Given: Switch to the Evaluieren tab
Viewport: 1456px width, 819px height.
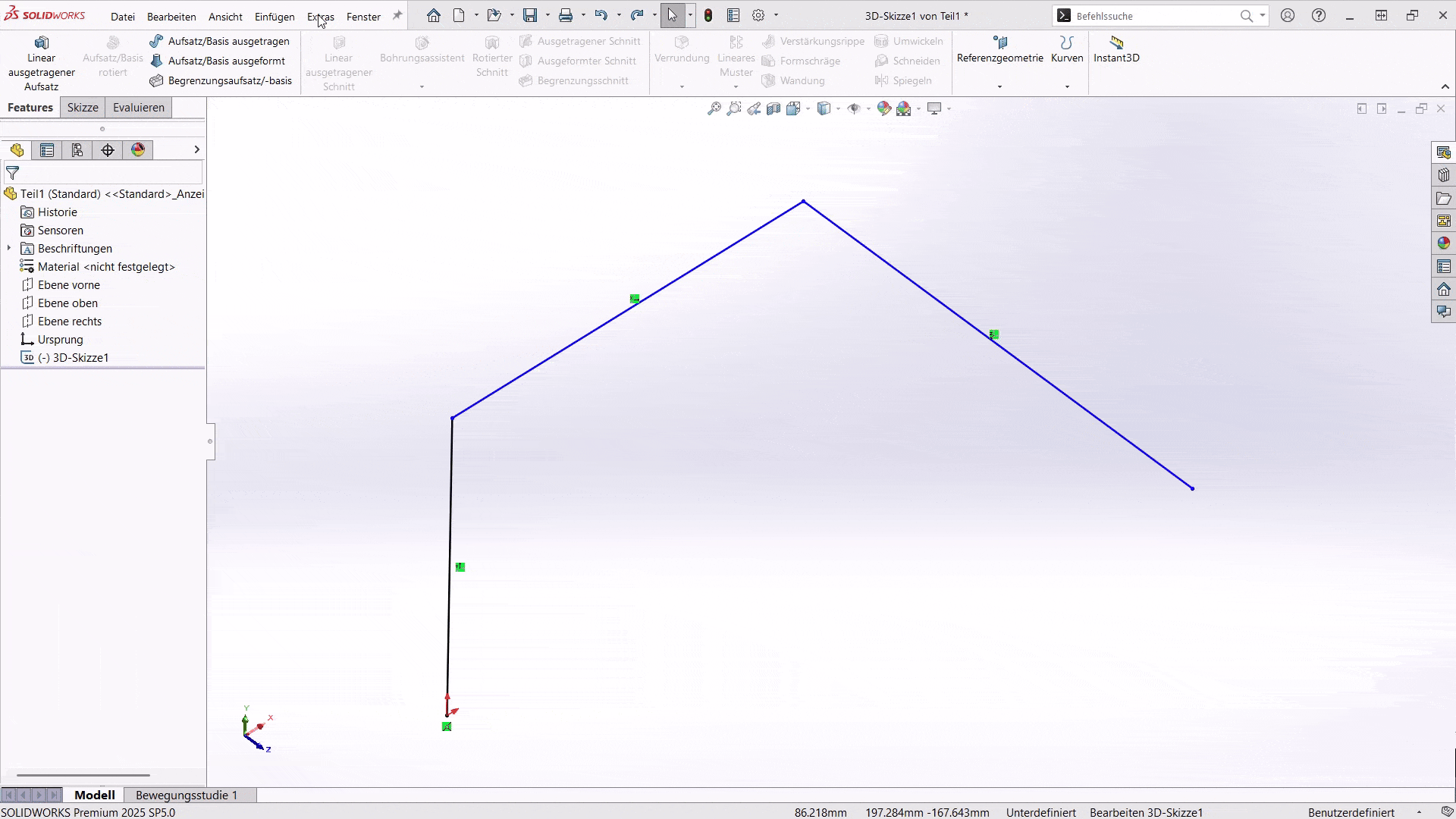Looking at the screenshot, I should tap(138, 107).
